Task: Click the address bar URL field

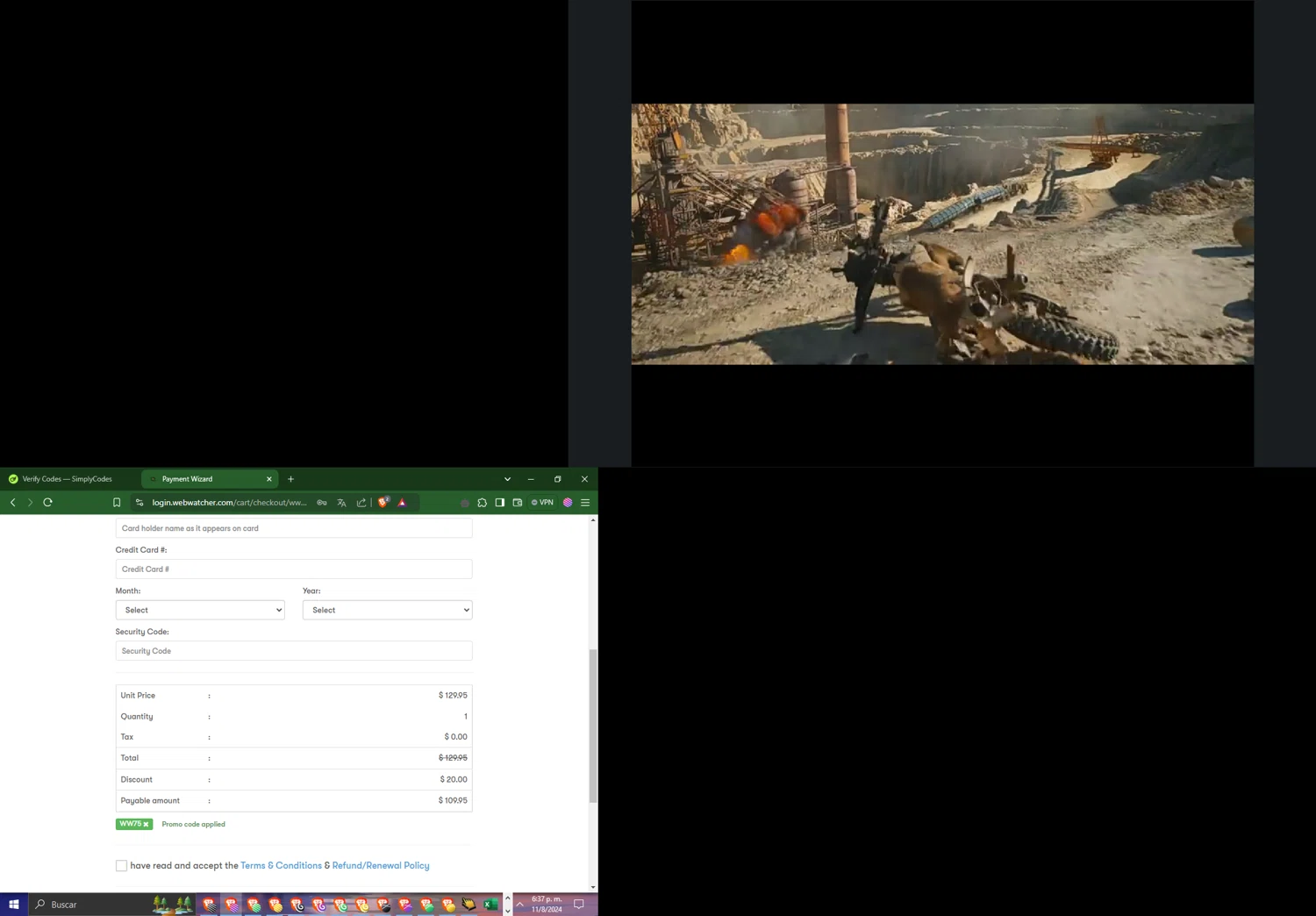Action: [229, 503]
